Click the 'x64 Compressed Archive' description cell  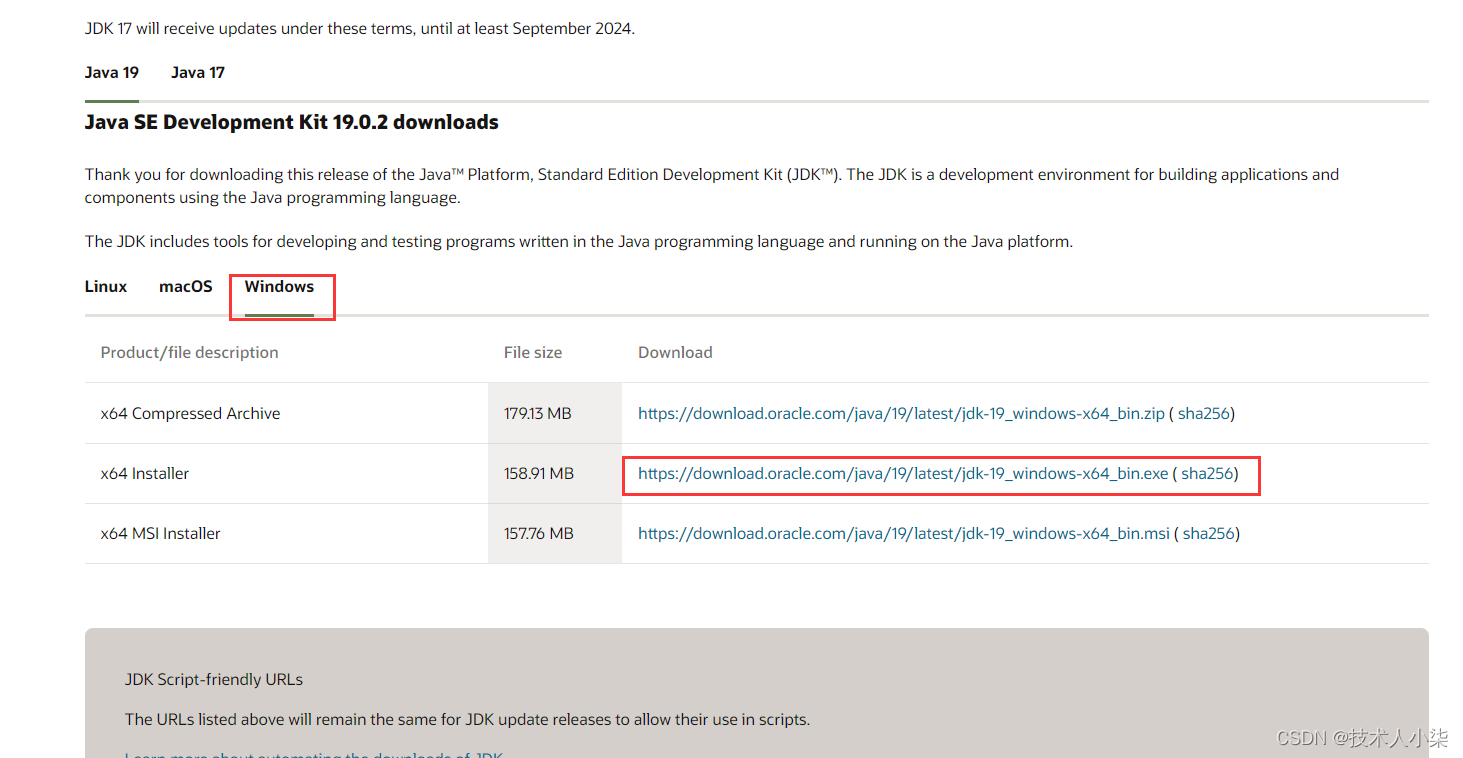pos(286,413)
